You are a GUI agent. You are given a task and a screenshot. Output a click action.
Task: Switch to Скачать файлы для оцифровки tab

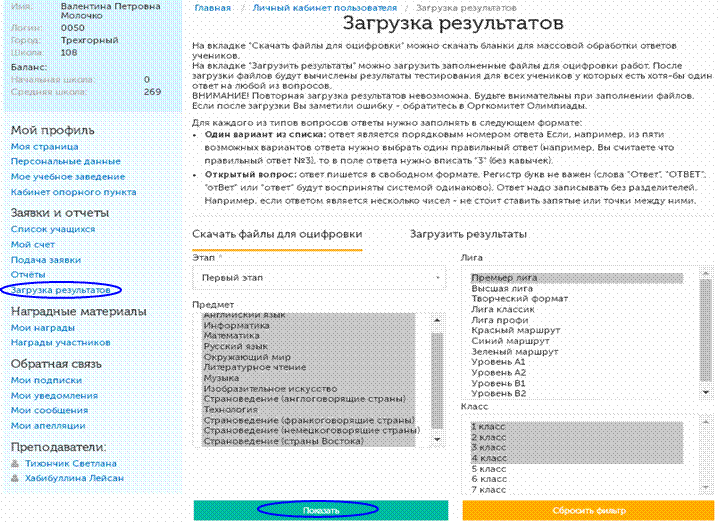tap(277, 234)
